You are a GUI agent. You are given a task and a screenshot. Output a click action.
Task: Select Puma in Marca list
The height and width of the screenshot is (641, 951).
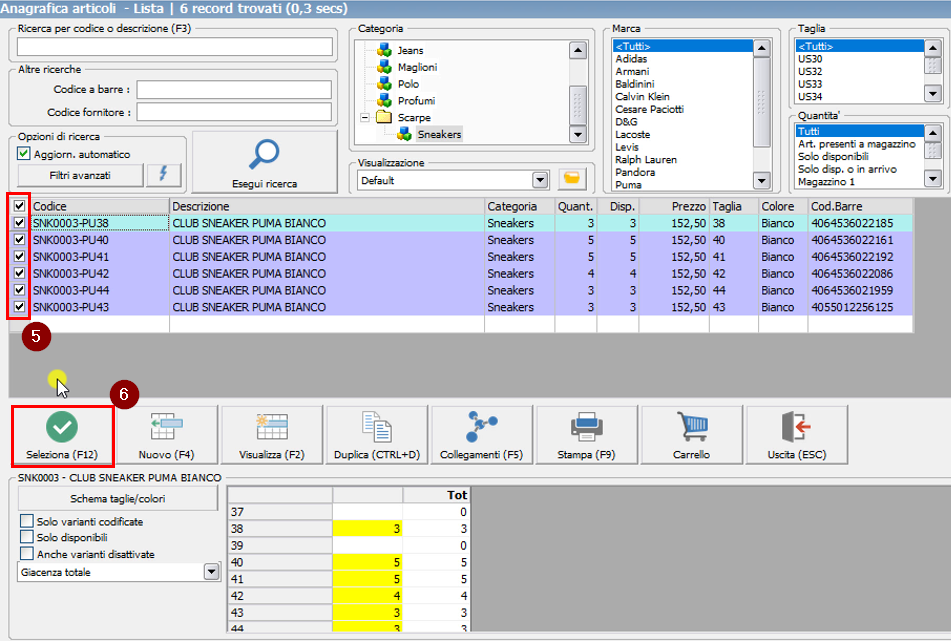(x=628, y=184)
